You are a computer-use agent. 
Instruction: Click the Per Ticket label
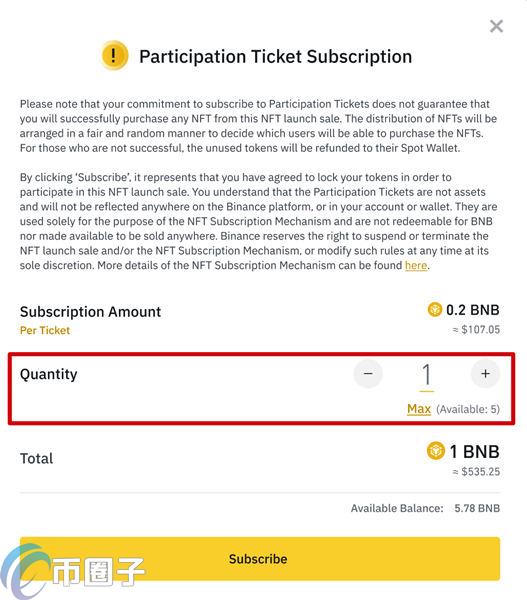pos(45,330)
